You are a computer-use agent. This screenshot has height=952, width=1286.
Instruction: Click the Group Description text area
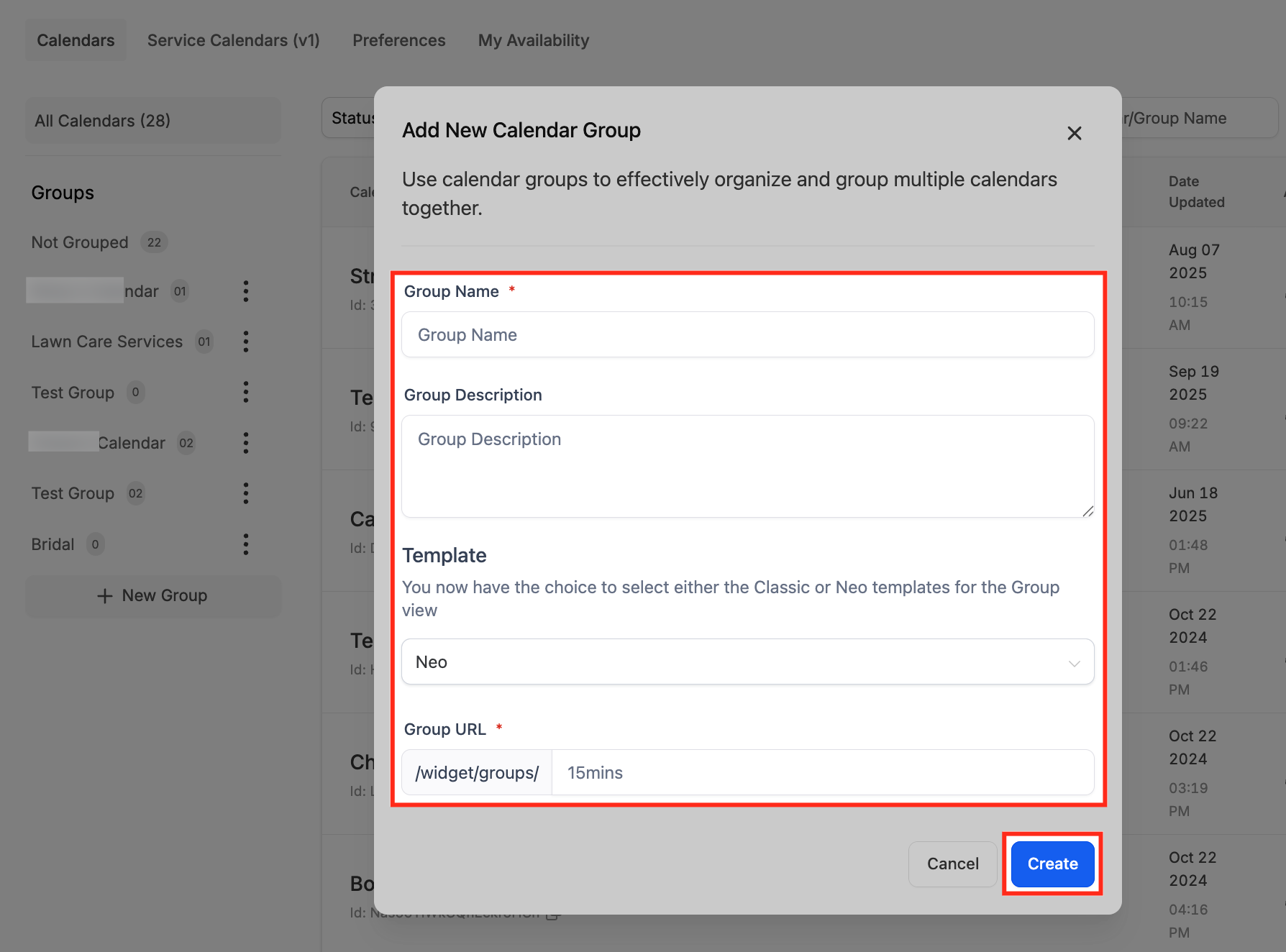coord(748,466)
